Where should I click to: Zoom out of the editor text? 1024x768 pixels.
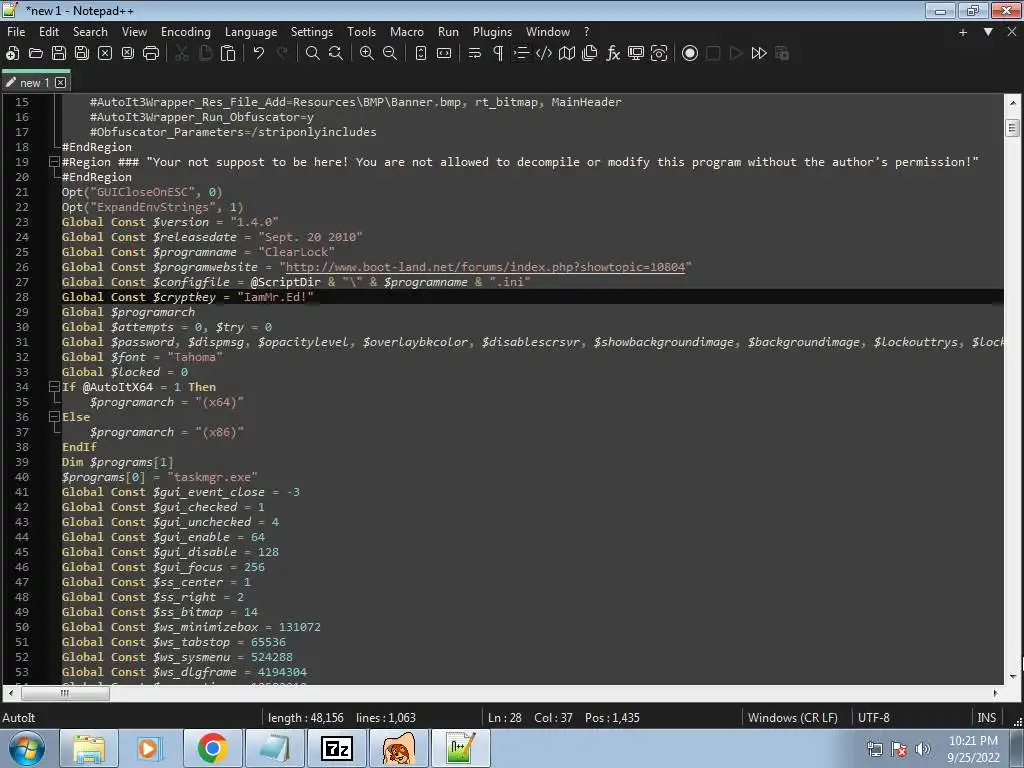click(390, 54)
